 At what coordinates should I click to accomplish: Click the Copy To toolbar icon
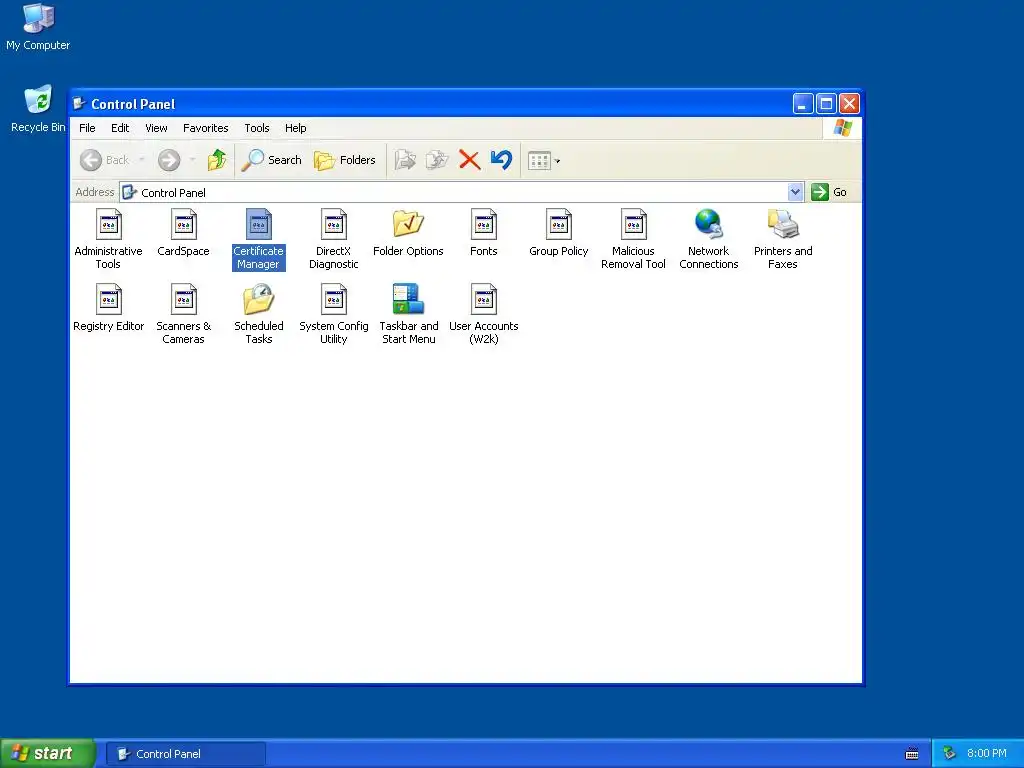pos(437,160)
